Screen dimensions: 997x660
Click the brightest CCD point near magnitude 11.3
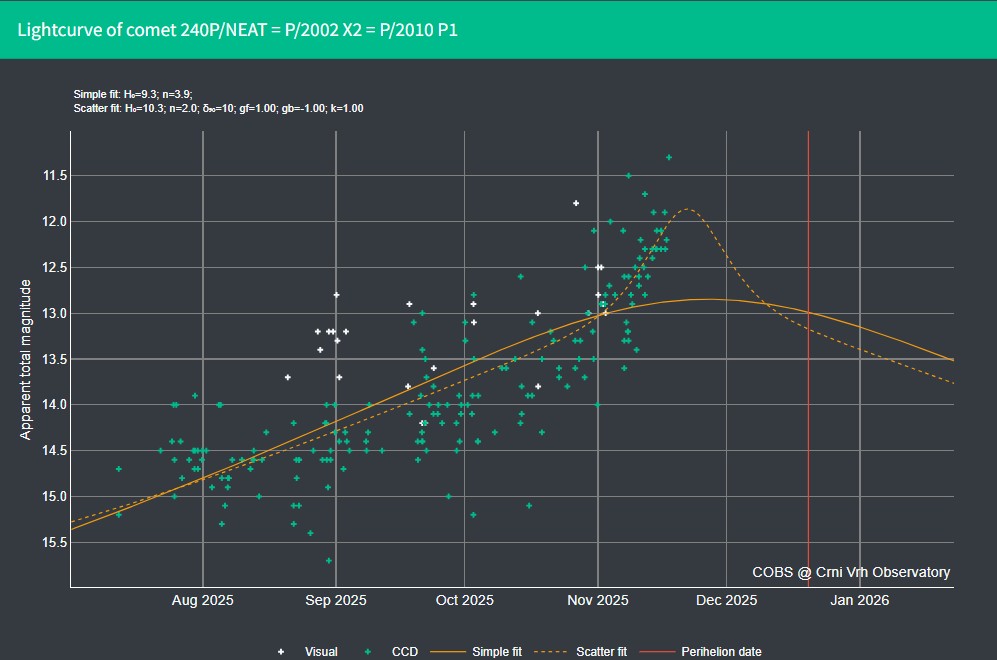[x=669, y=157]
